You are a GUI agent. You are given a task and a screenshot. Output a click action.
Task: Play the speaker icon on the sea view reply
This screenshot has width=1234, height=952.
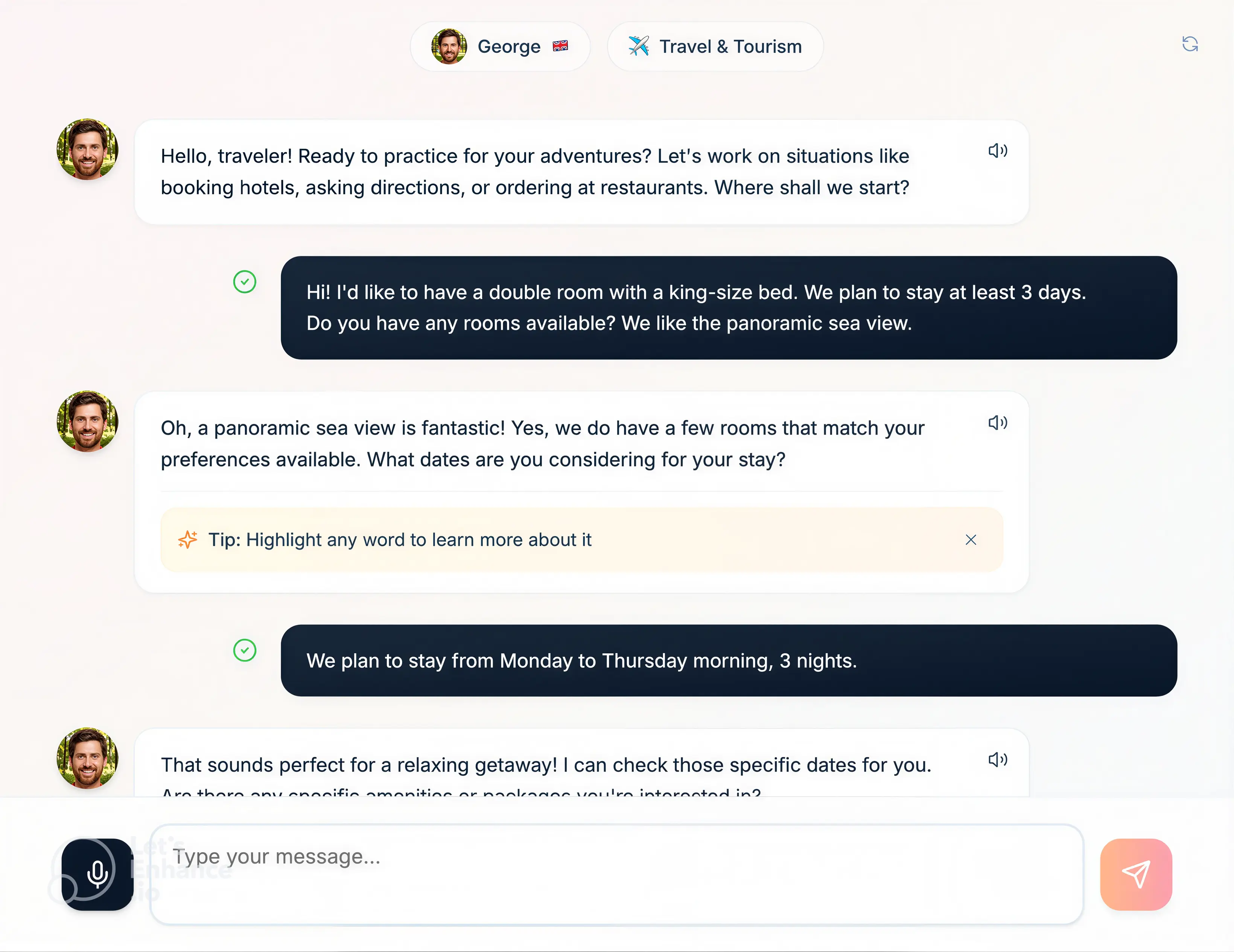pos(998,422)
